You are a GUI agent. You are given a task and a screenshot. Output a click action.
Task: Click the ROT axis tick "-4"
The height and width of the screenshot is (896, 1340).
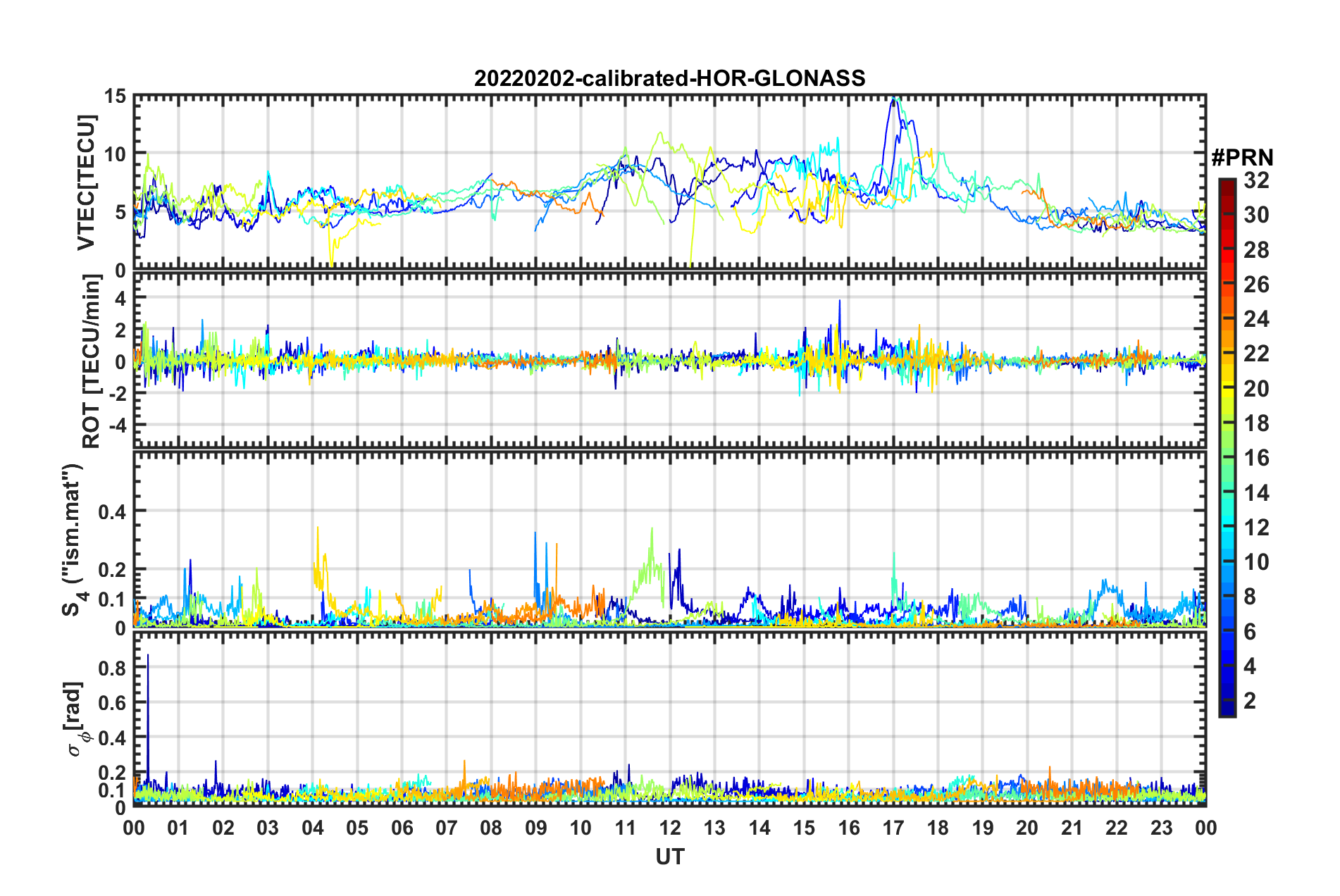click(x=117, y=425)
